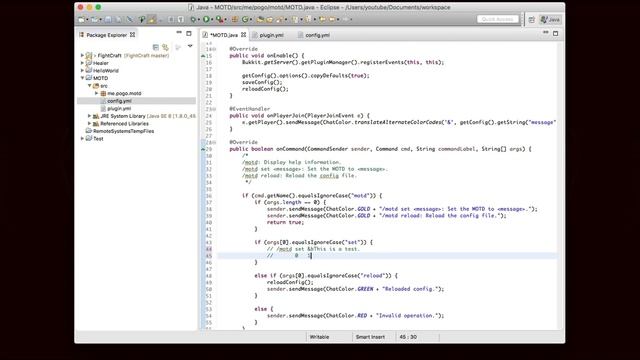
Task: Expand the Test project
Action: click(82, 138)
